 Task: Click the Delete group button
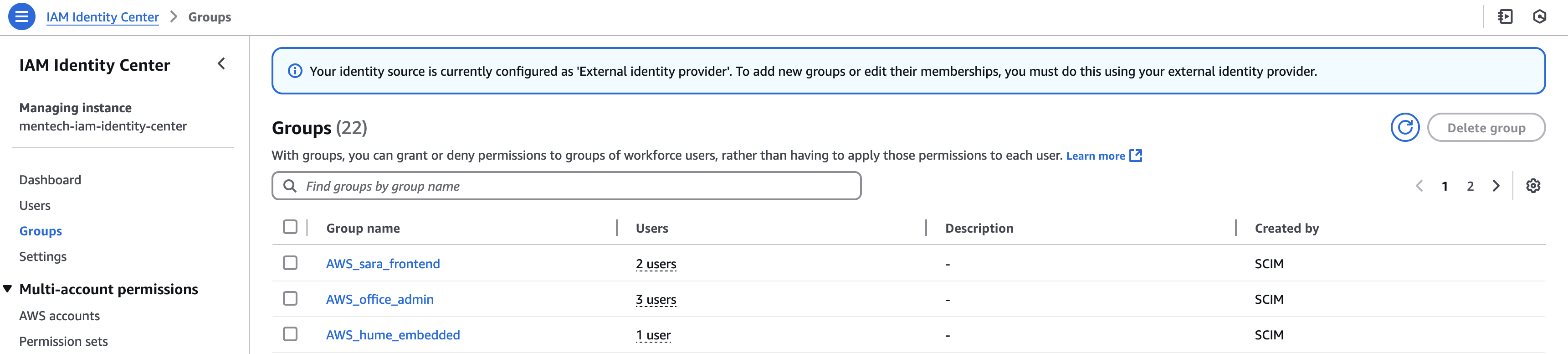pyautogui.click(x=1486, y=127)
